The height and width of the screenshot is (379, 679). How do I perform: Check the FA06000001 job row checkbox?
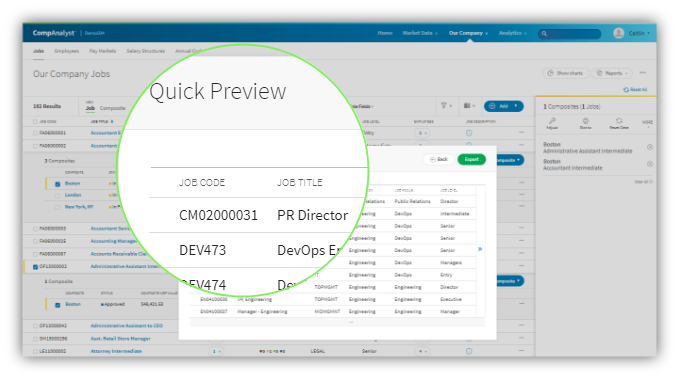click(36, 133)
